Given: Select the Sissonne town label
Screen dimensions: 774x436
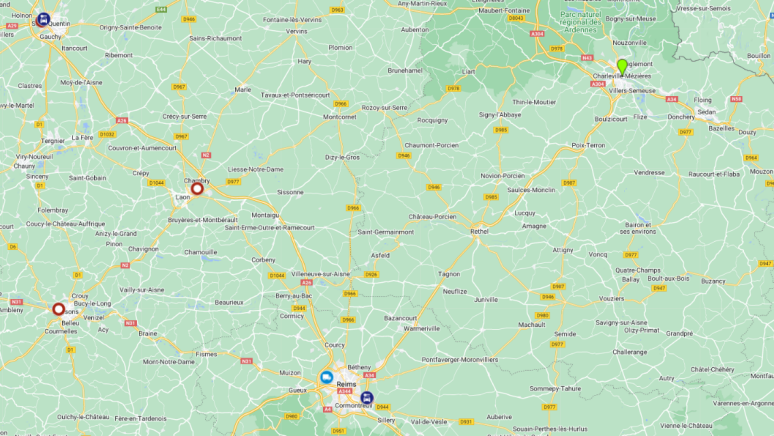Looking at the screenshot, I should tap(290, 192).
